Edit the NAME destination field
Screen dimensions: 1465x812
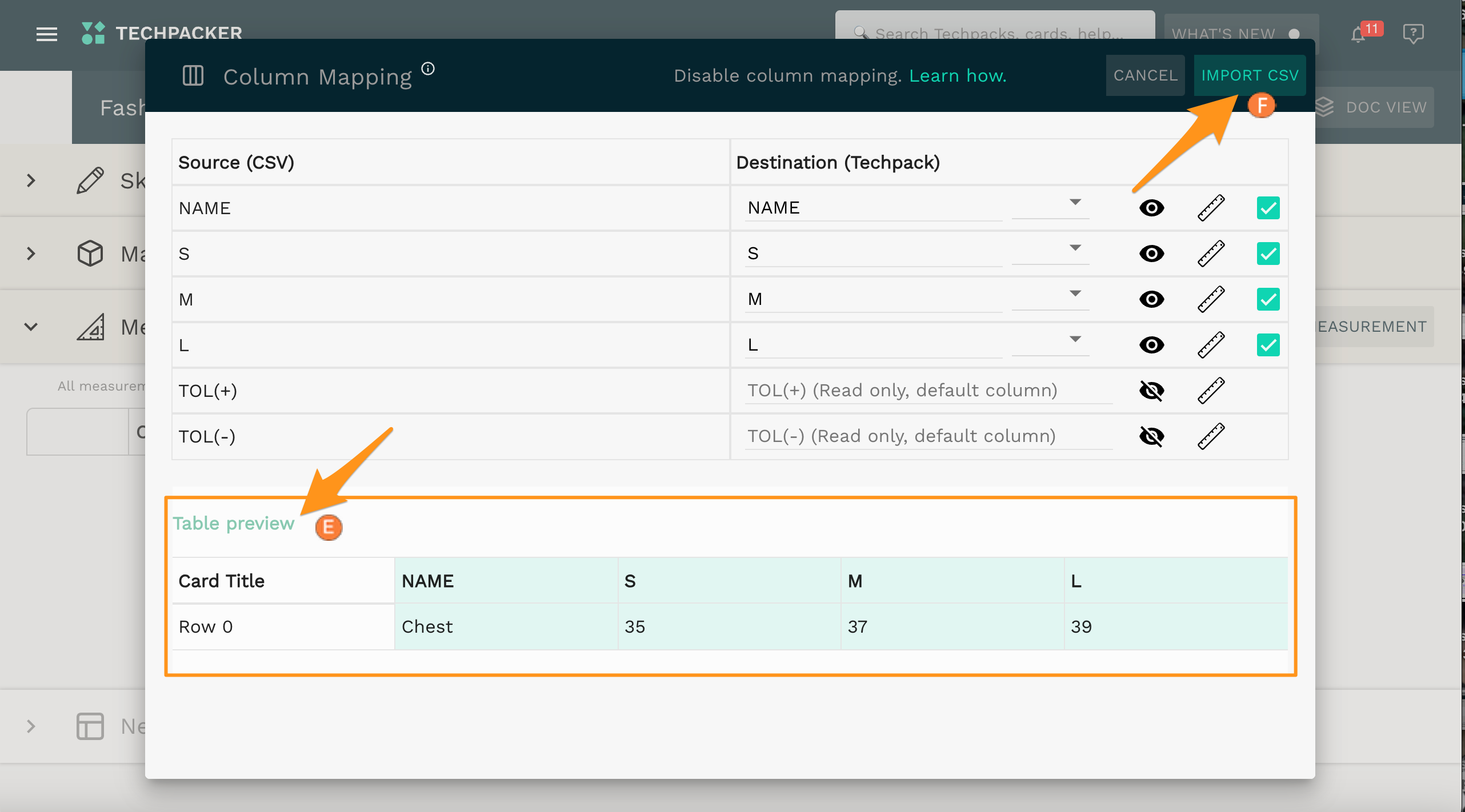(873, 208)
